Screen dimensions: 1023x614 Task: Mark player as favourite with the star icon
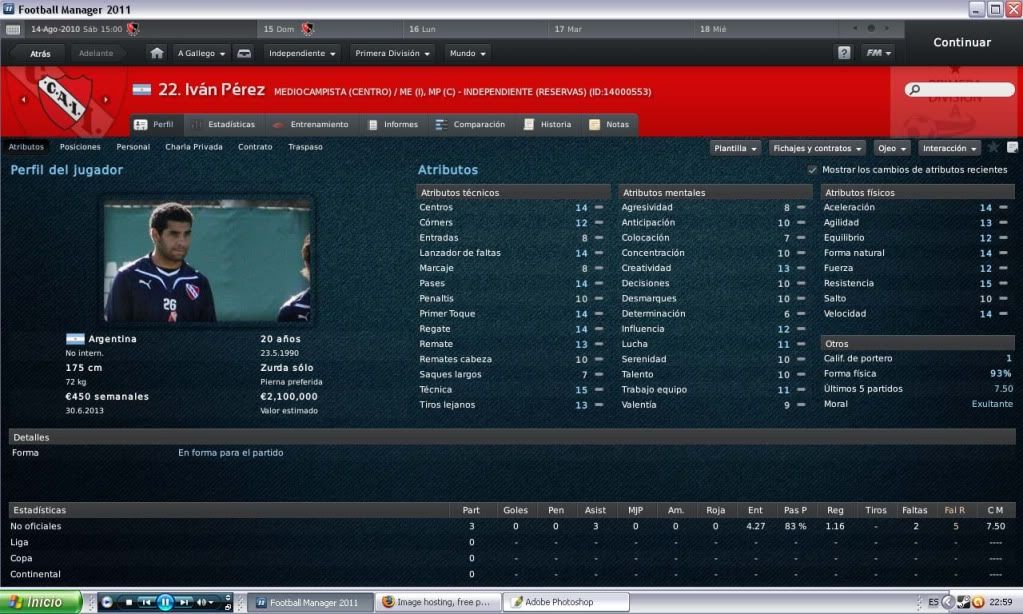click(993, 147)
